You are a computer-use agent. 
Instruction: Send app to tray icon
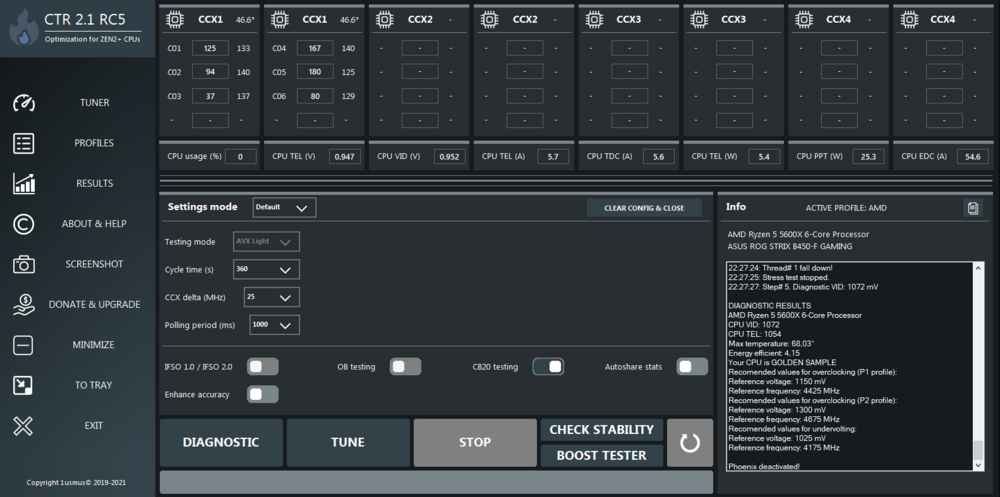(x=24, y=385)
